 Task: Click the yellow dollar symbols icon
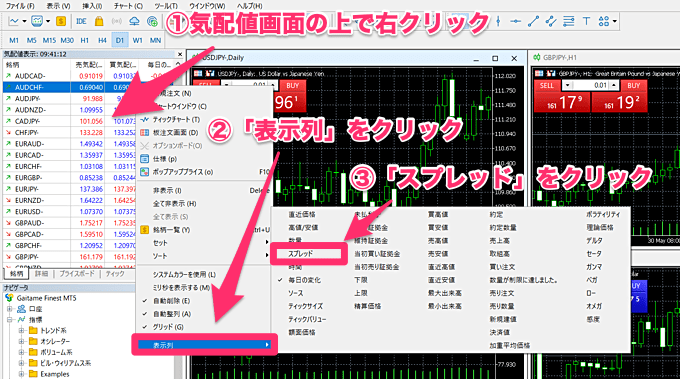pos(61,21)
